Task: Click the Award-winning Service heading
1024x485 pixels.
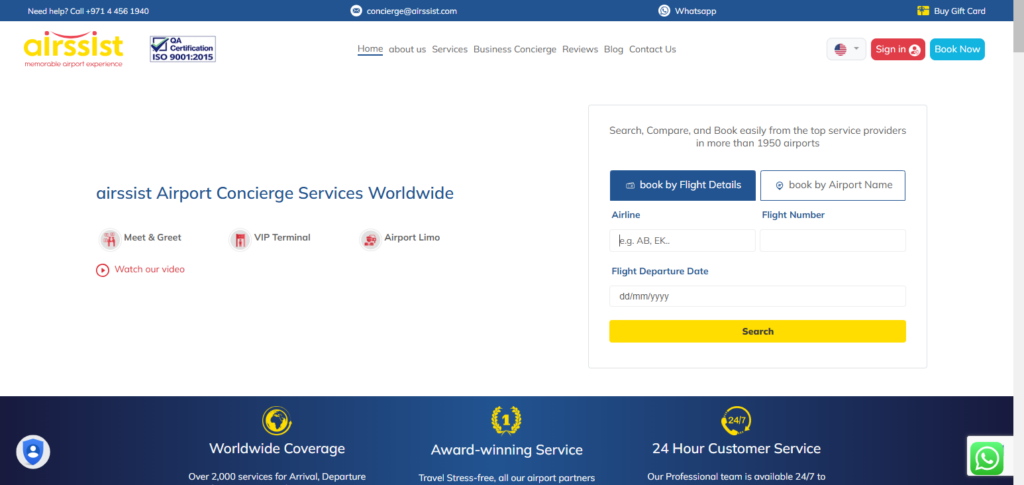Action: (507, 450)
